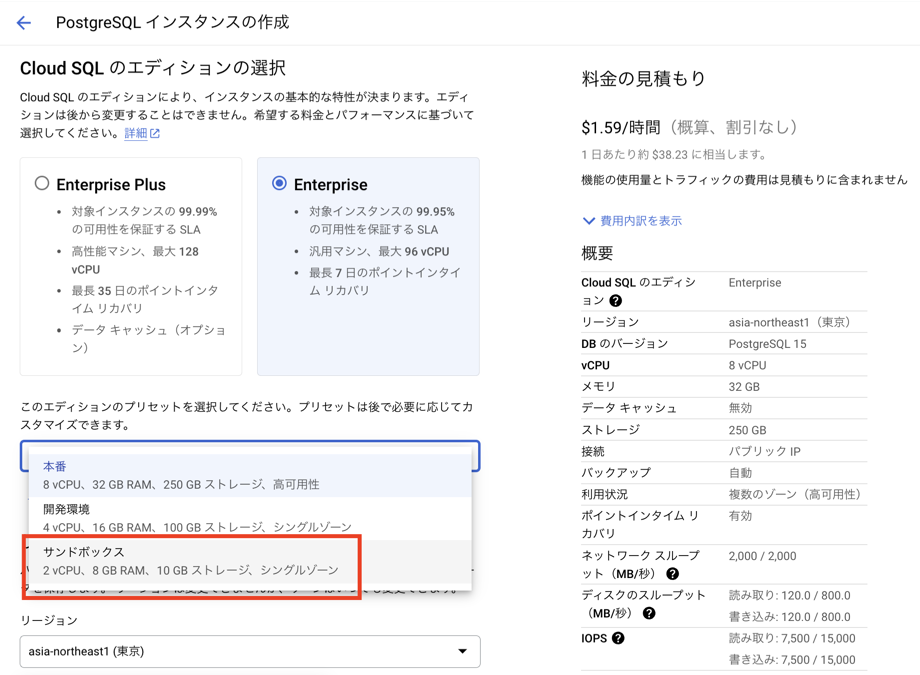
Task: Open the help icon beside IOPS
Action: pyautogui.click(x=618, y=636)
